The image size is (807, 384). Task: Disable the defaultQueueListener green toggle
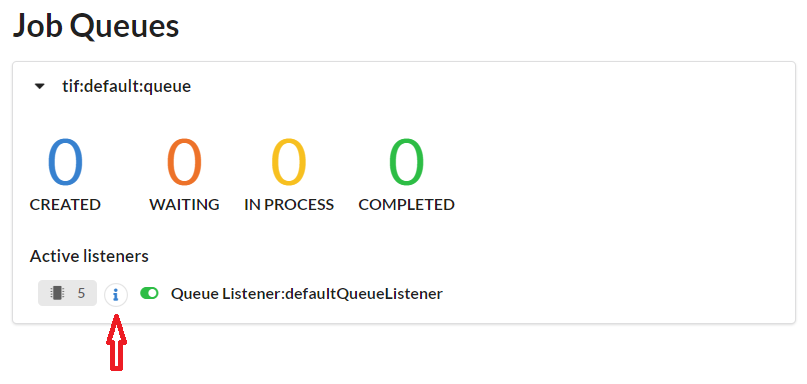(x=149, y=293)
